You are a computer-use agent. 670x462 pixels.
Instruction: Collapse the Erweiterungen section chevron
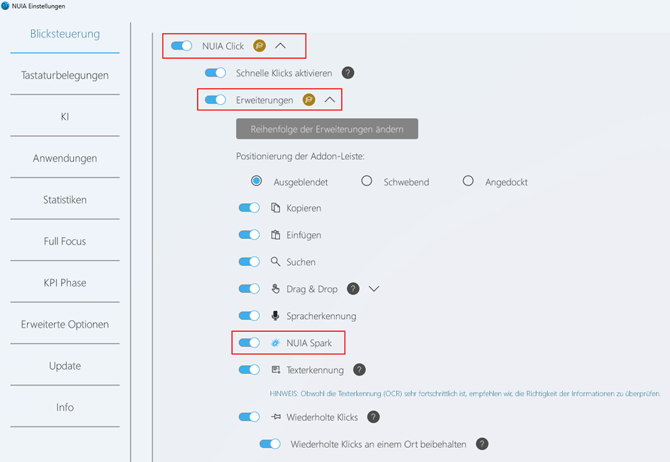(330, 100)
